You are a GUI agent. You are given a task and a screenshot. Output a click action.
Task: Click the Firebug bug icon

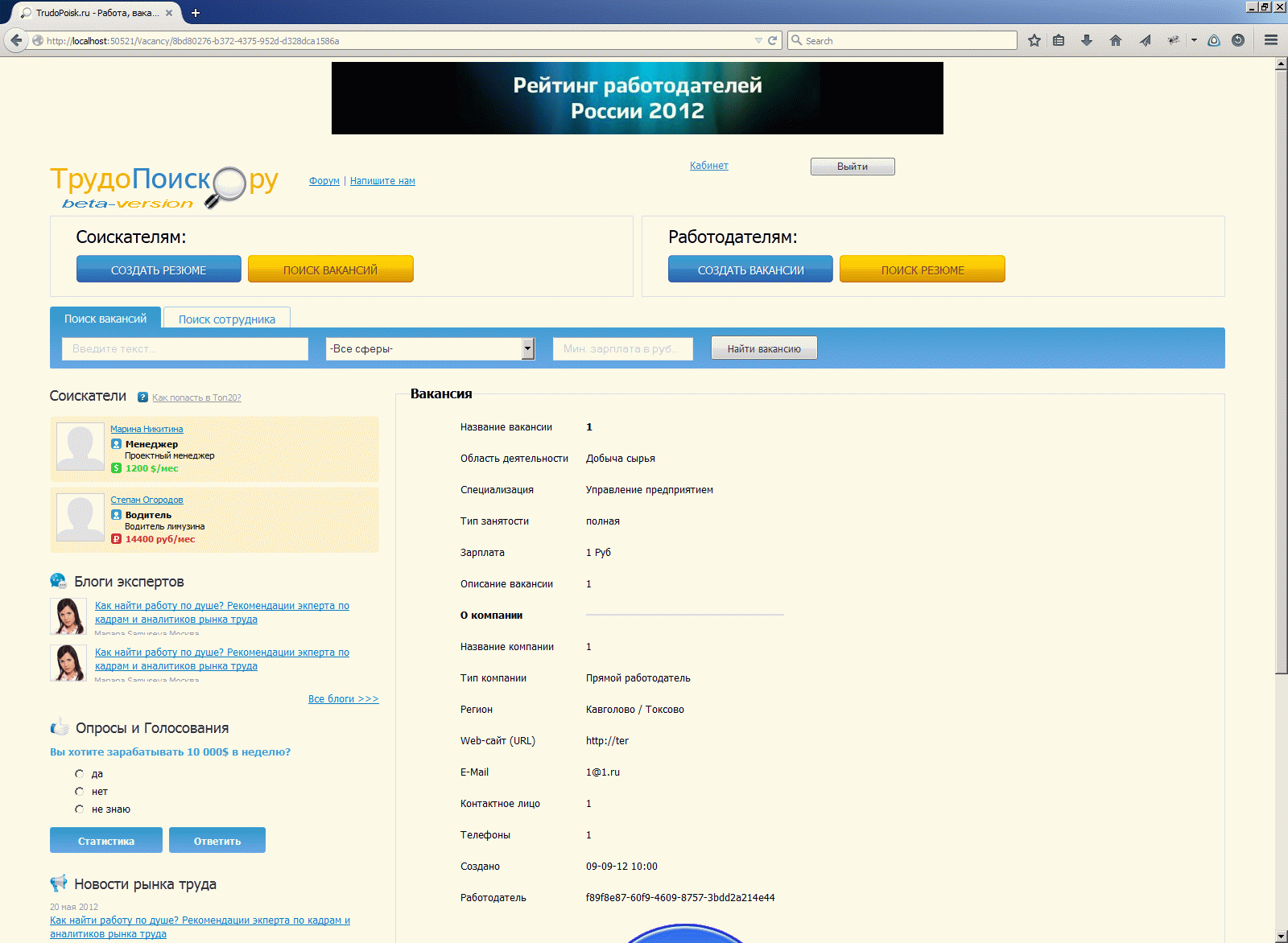tap(1174, 40)
